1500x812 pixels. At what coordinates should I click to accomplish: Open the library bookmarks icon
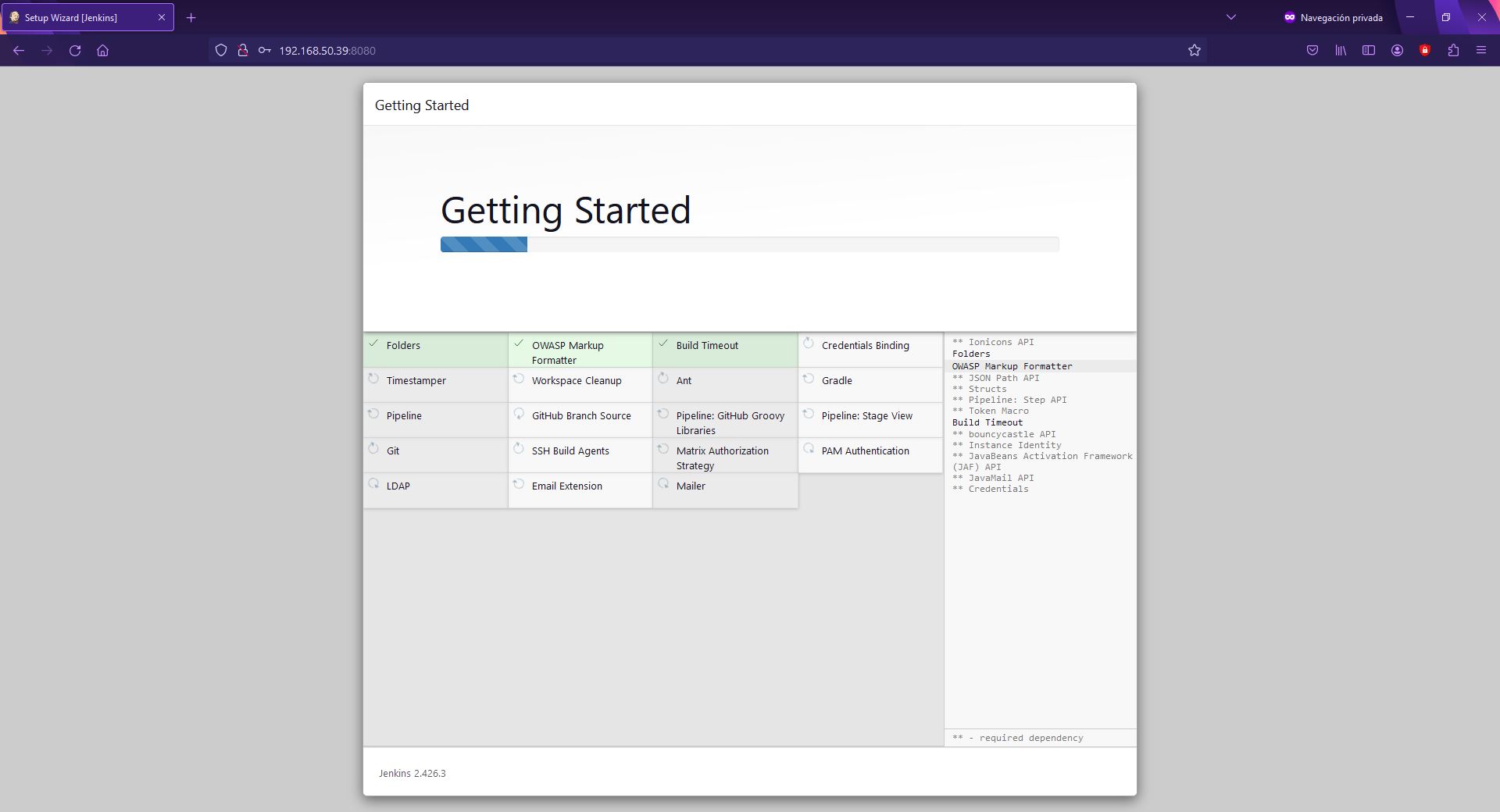coord(1341,50)
